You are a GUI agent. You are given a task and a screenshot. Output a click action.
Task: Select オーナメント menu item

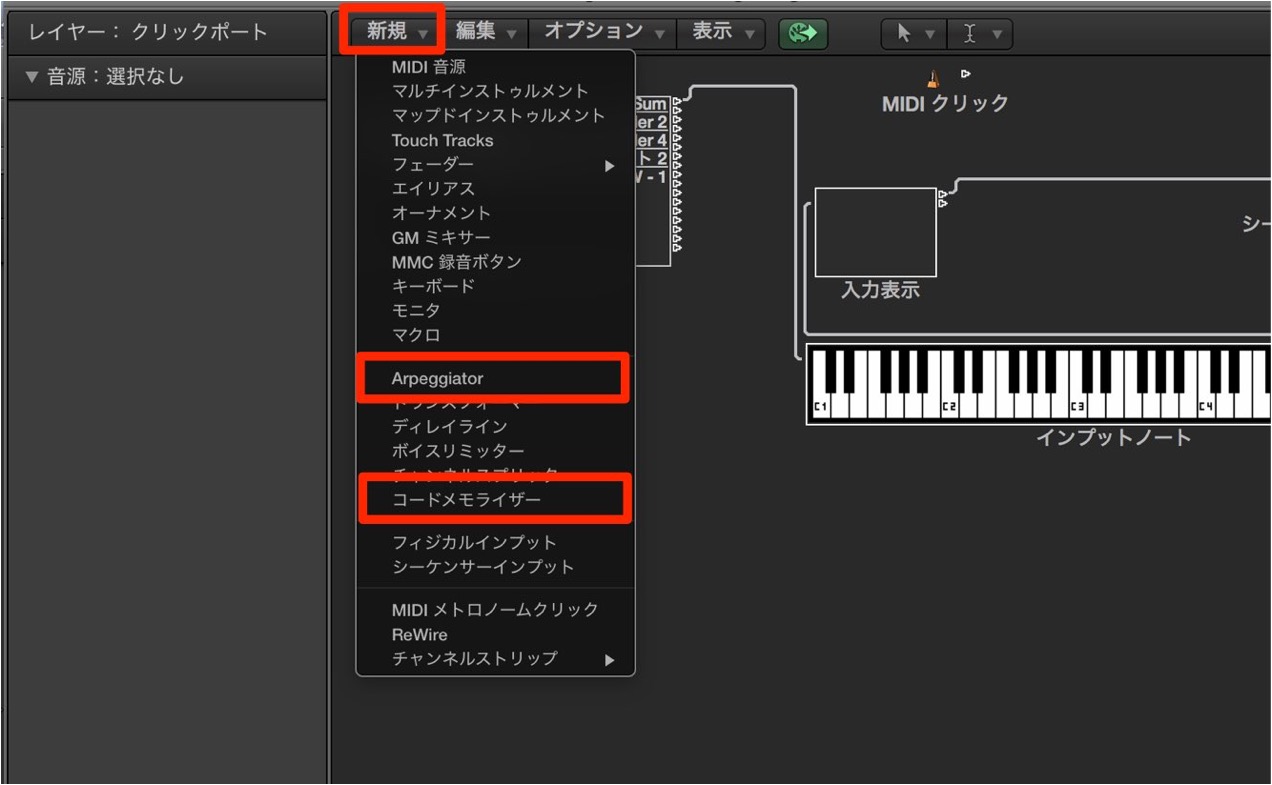(x=495, y=213)
